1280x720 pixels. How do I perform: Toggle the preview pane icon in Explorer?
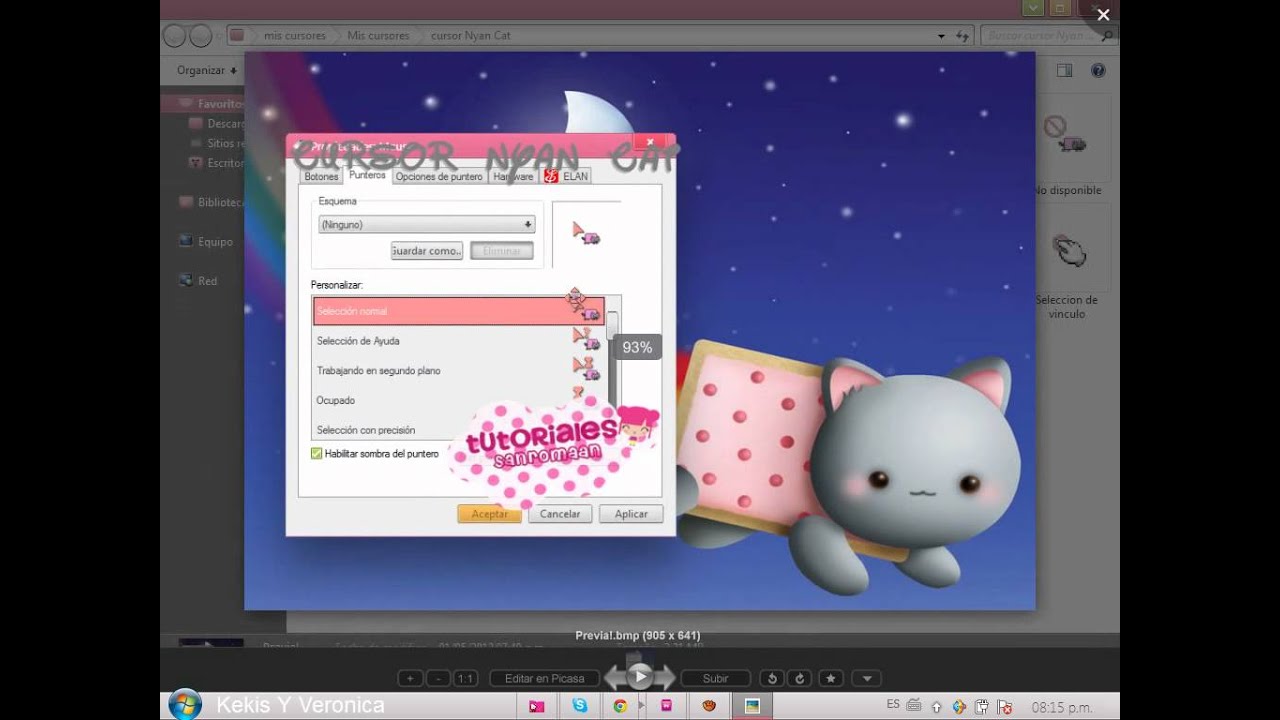point(1064,71)
